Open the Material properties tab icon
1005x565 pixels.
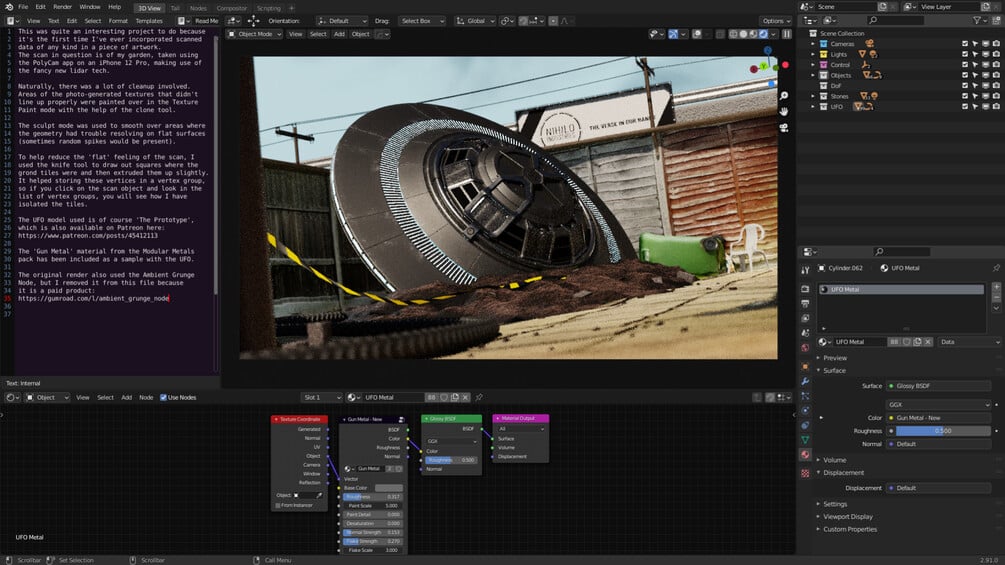(x=805, y=455)
